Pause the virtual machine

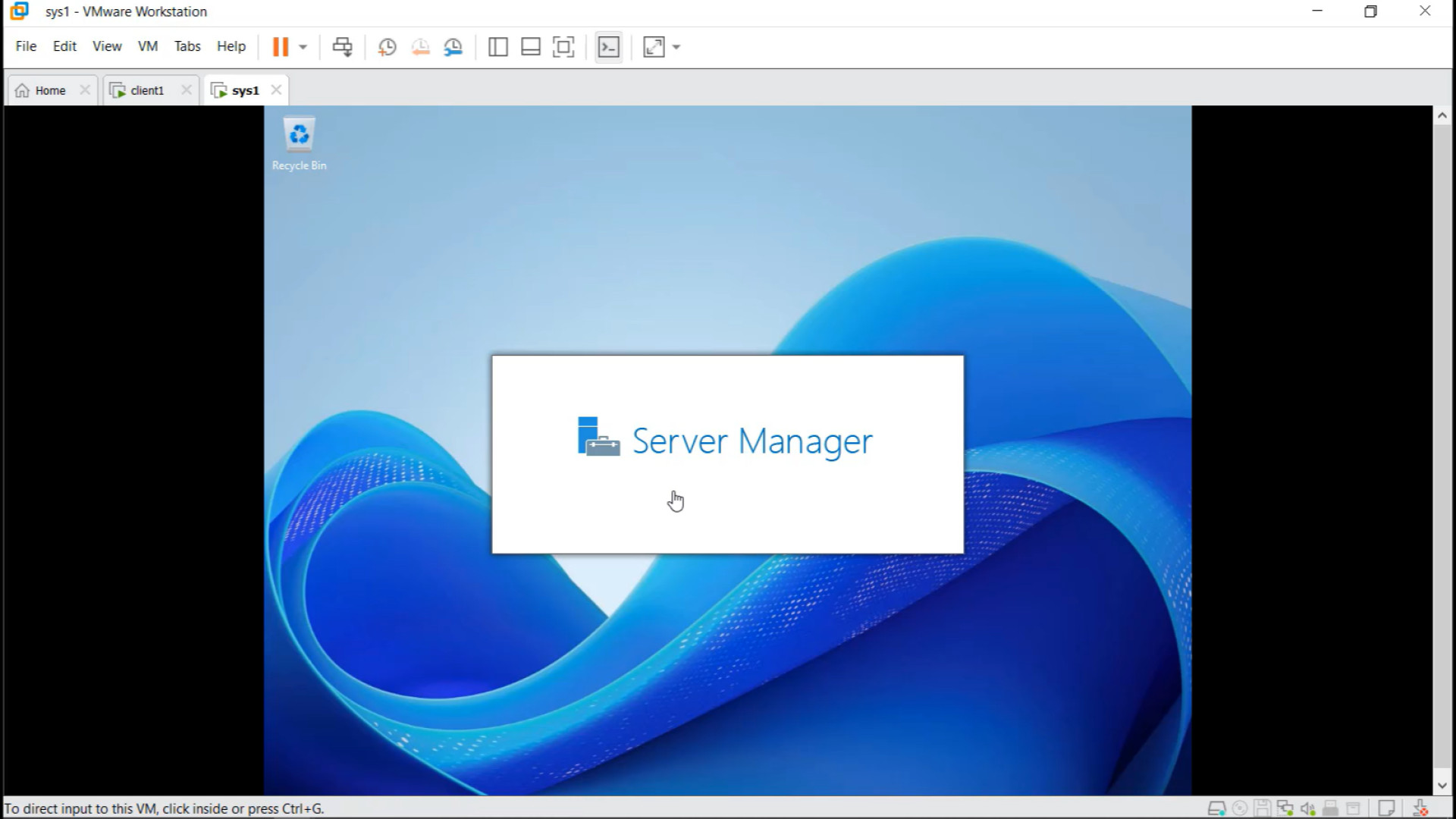pos(280,47)
